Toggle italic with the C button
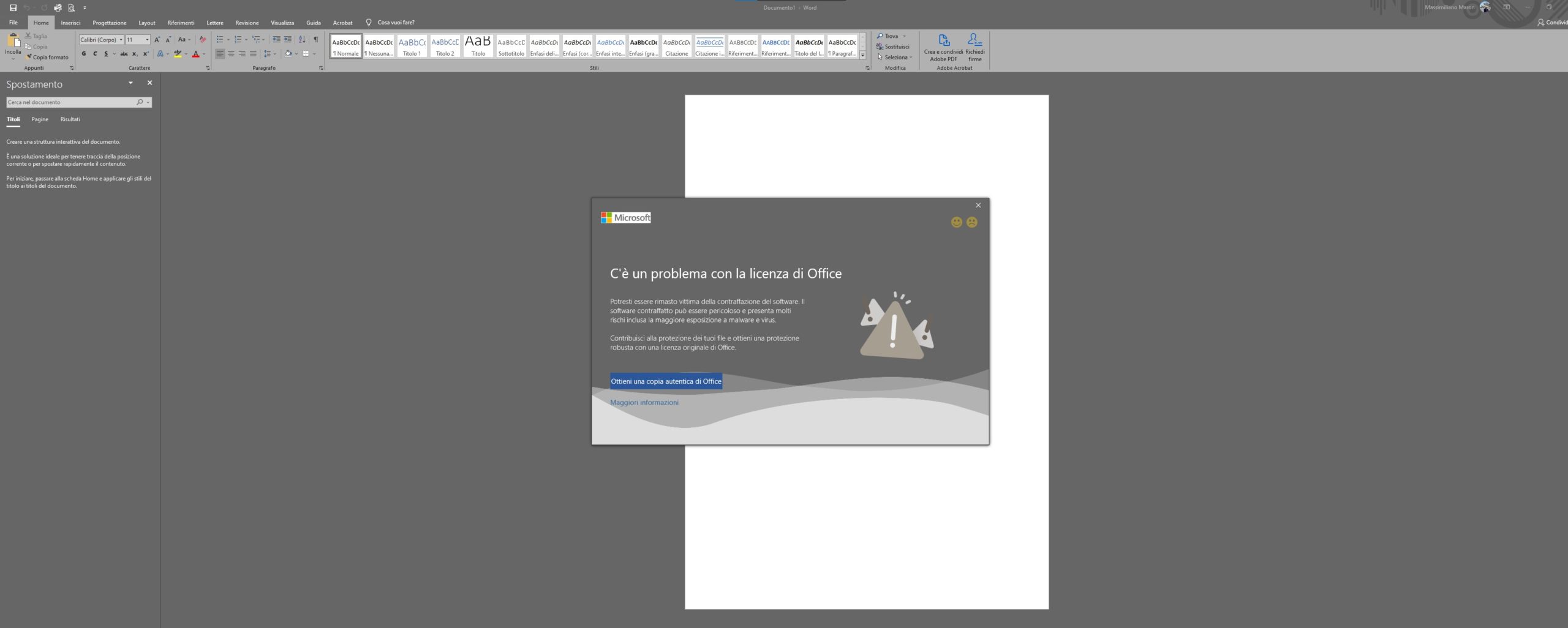 tap(95, 54)
